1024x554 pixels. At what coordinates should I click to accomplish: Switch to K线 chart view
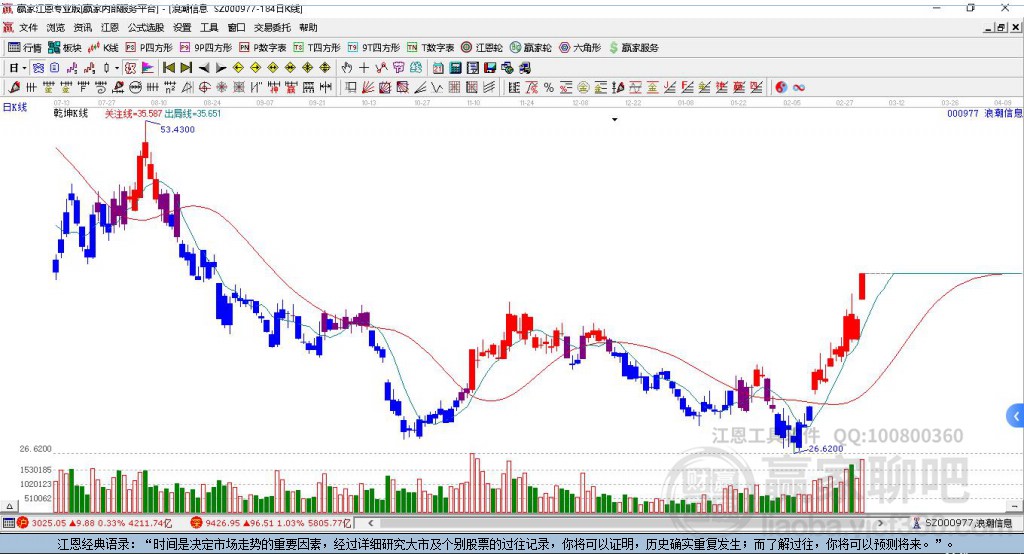[103, 48]
